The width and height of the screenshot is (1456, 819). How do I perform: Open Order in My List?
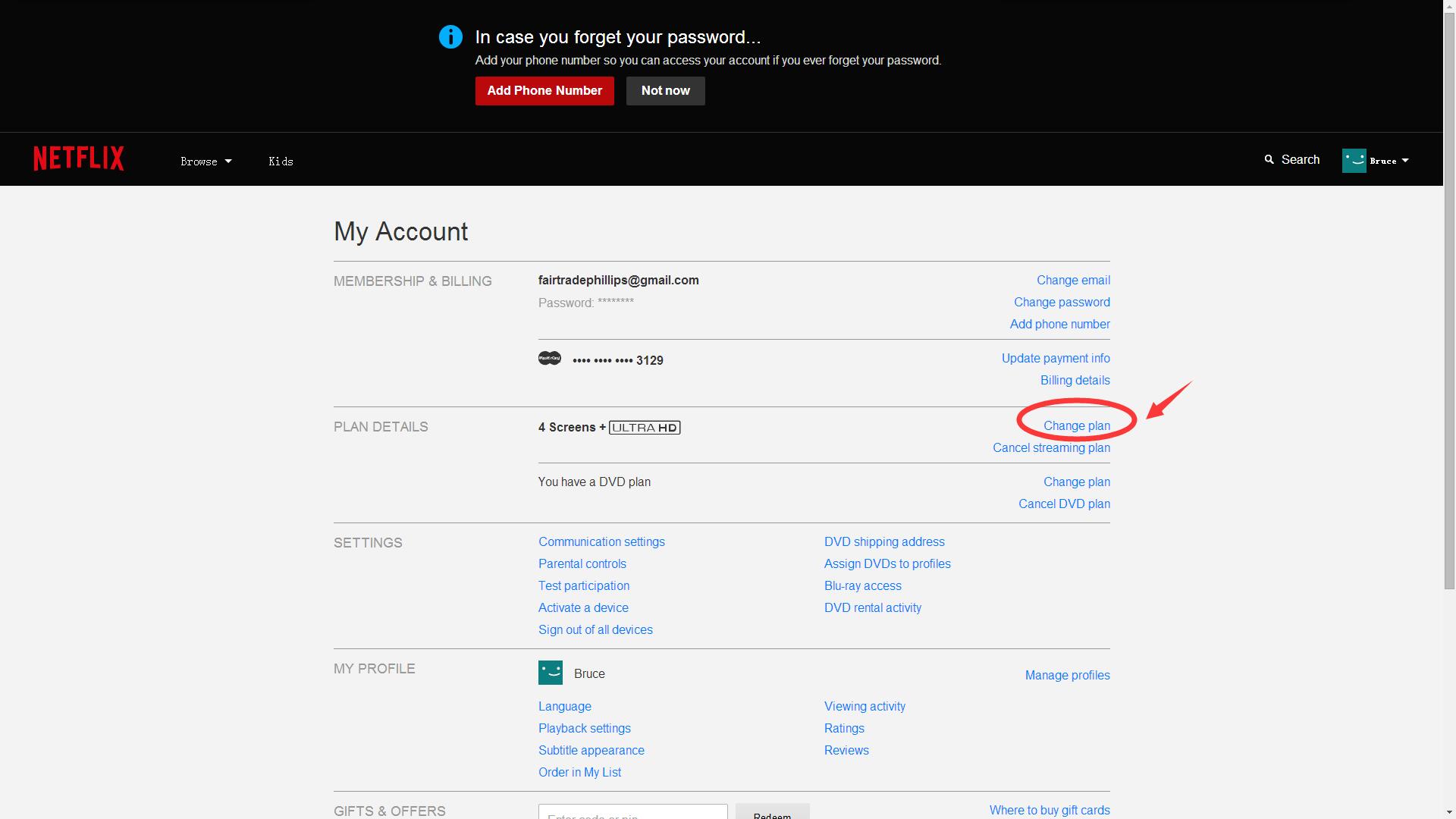579,772
